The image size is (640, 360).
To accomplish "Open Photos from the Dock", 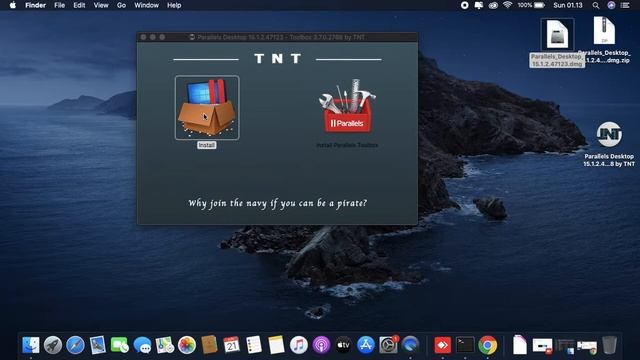I will (187, 345).
